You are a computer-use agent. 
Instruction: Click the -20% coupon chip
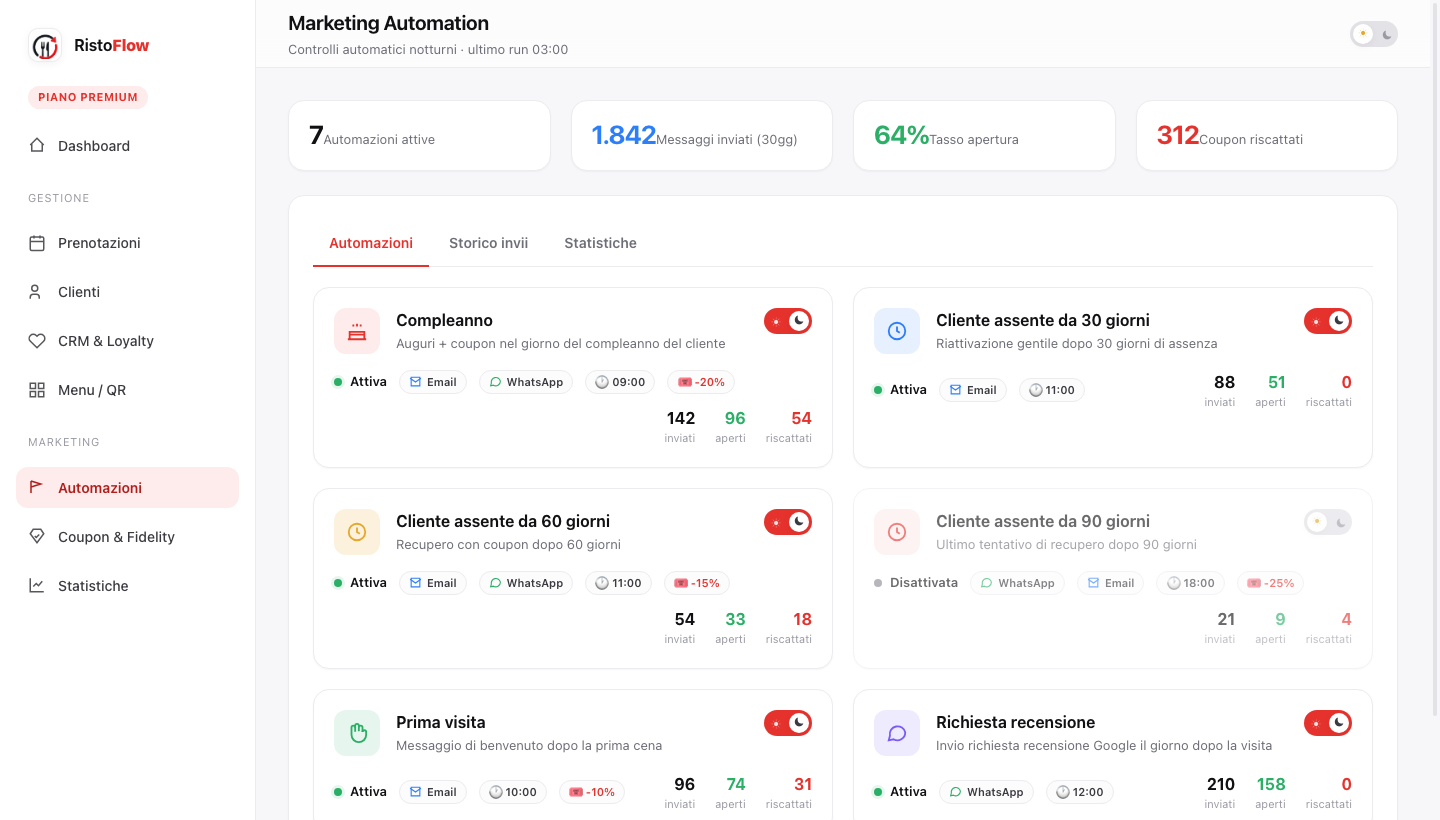701,382
